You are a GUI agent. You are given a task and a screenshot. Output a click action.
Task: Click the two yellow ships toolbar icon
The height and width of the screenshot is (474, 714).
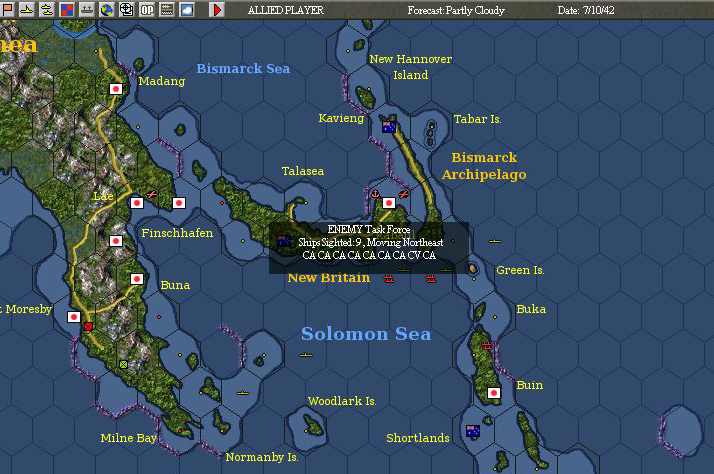[x=47, y=10]
